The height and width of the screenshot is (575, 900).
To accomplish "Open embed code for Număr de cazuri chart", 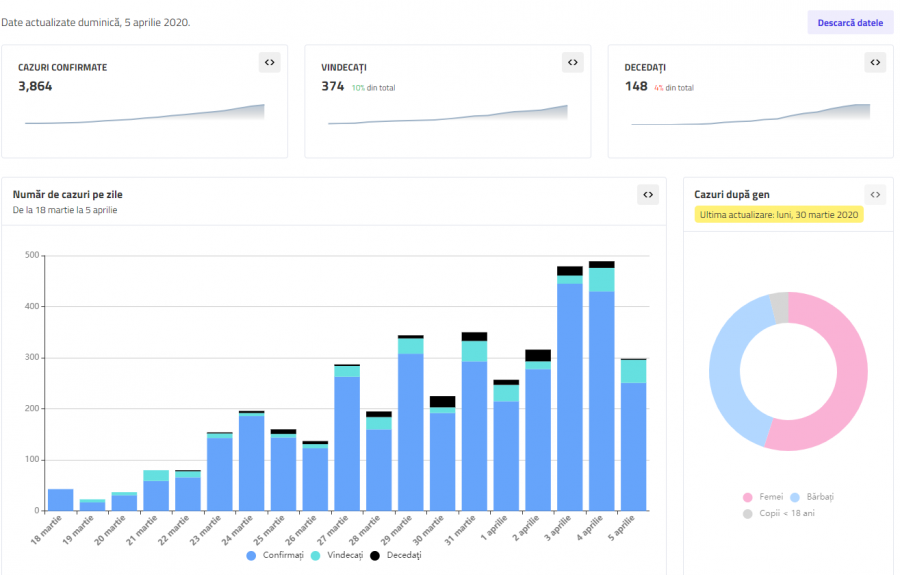I will [x=648, y=195].
